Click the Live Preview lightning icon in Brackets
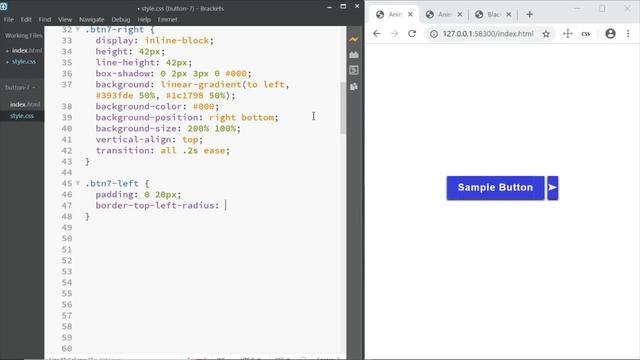640x360 pixels. click(354, 39)
